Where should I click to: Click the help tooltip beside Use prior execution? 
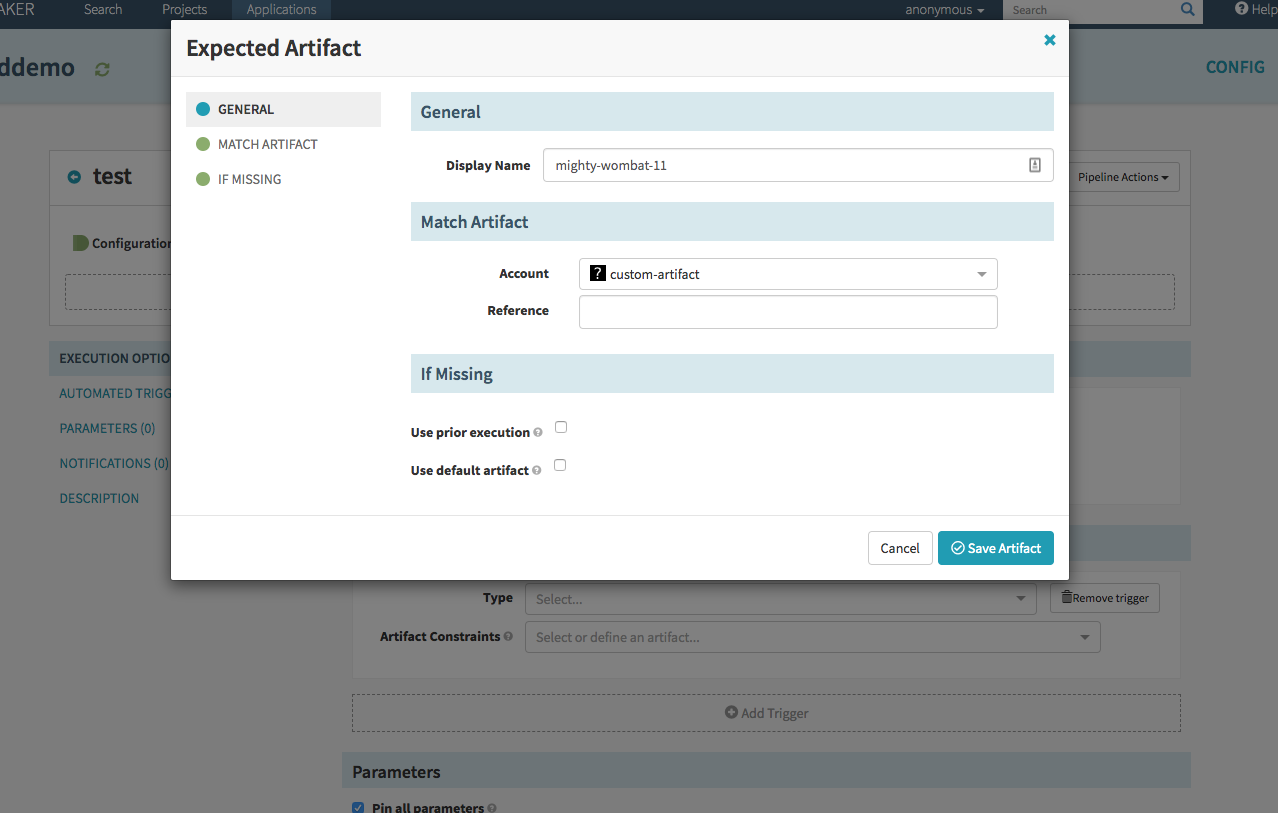pos(537,432)
